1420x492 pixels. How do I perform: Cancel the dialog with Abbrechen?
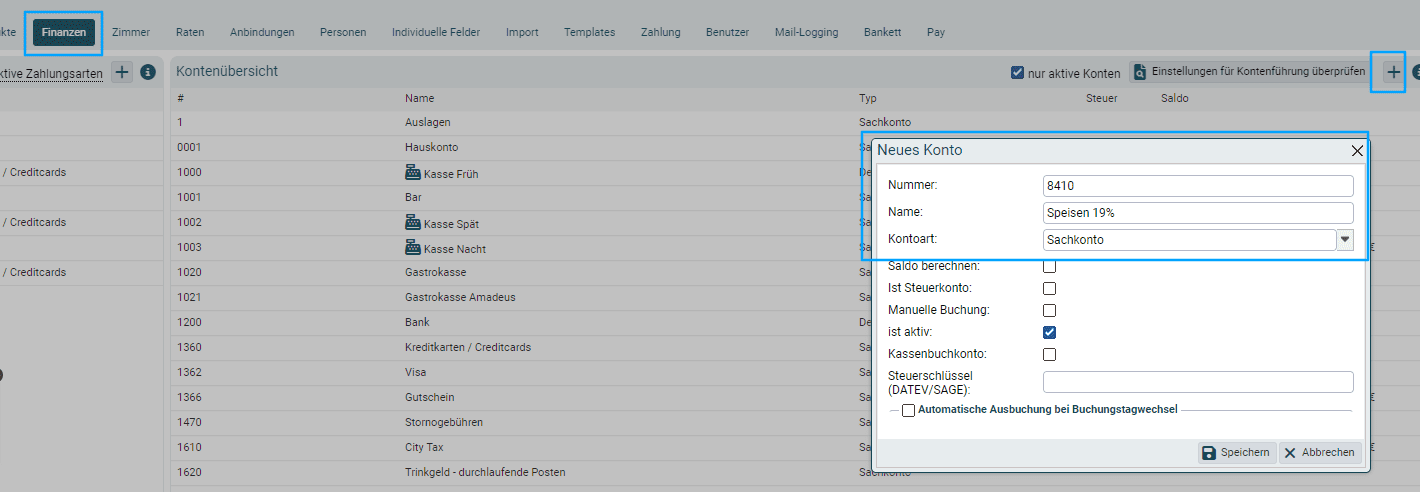pyautogui.click(x=1319, y=453)
